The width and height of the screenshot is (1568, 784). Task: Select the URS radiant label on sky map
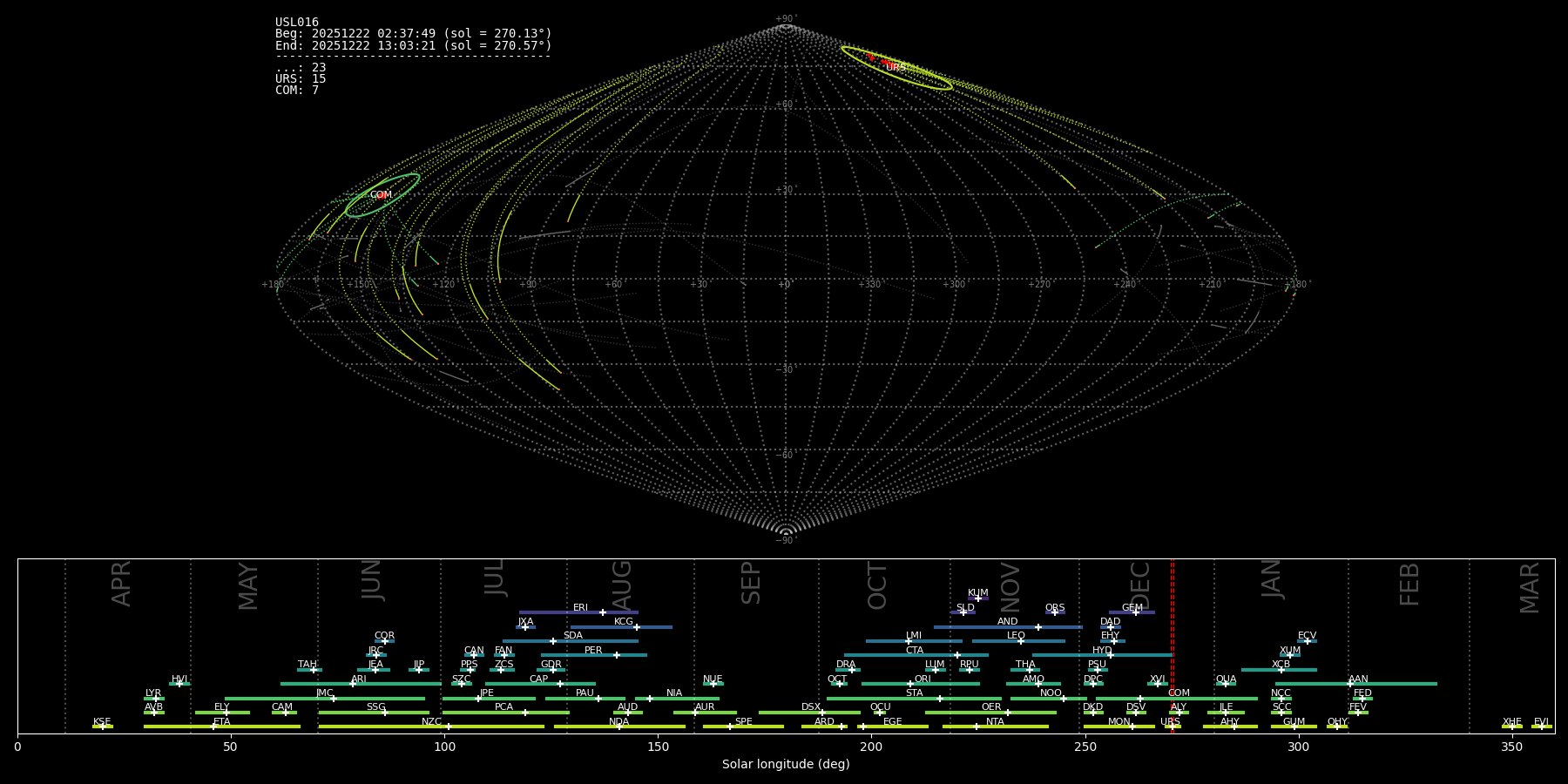click(896, 67)
